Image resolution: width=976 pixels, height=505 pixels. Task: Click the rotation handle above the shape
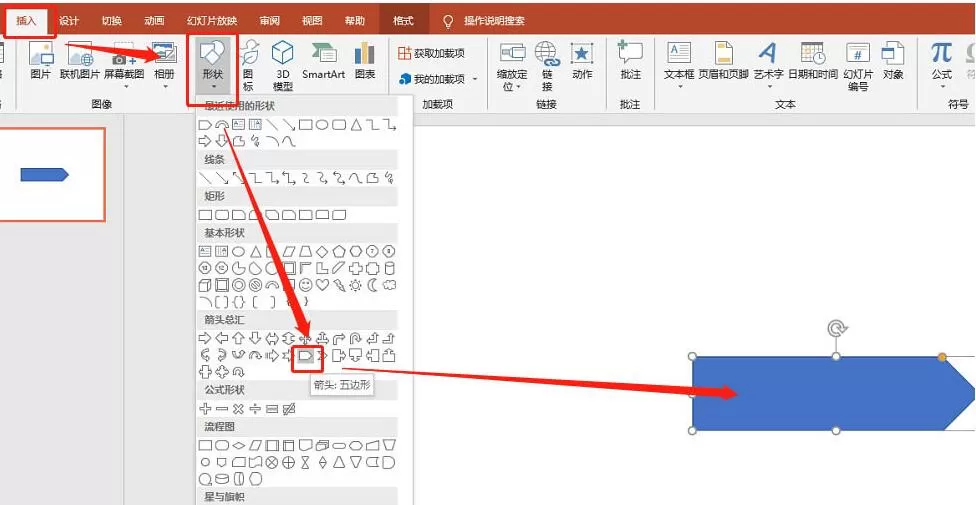(836, 328)
